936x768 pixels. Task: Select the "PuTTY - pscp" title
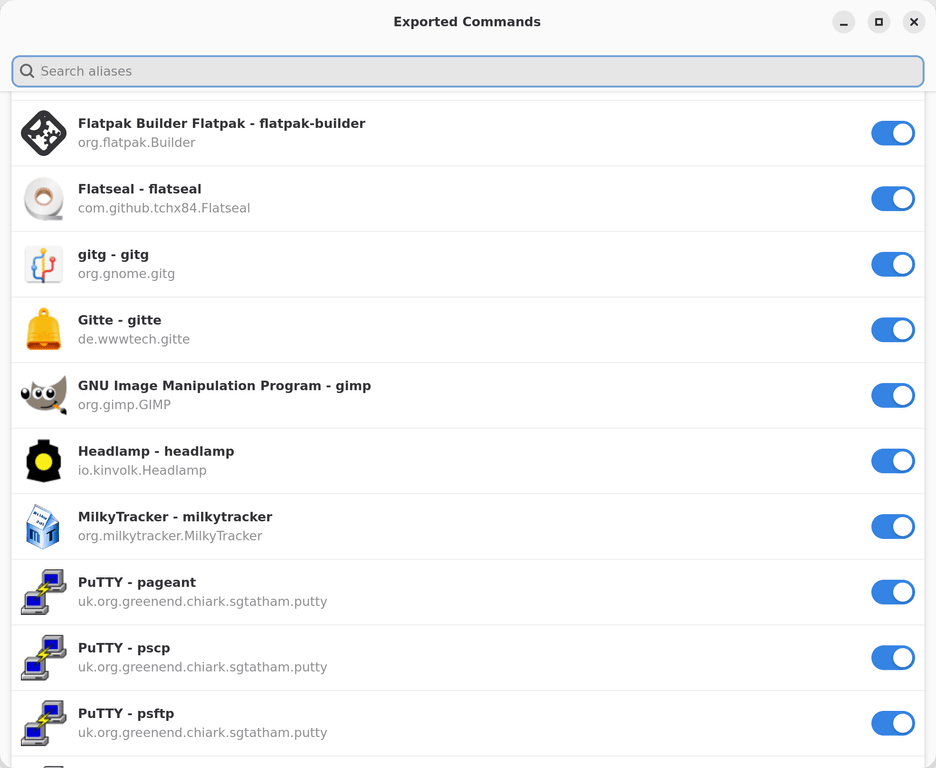coord(124,648)
